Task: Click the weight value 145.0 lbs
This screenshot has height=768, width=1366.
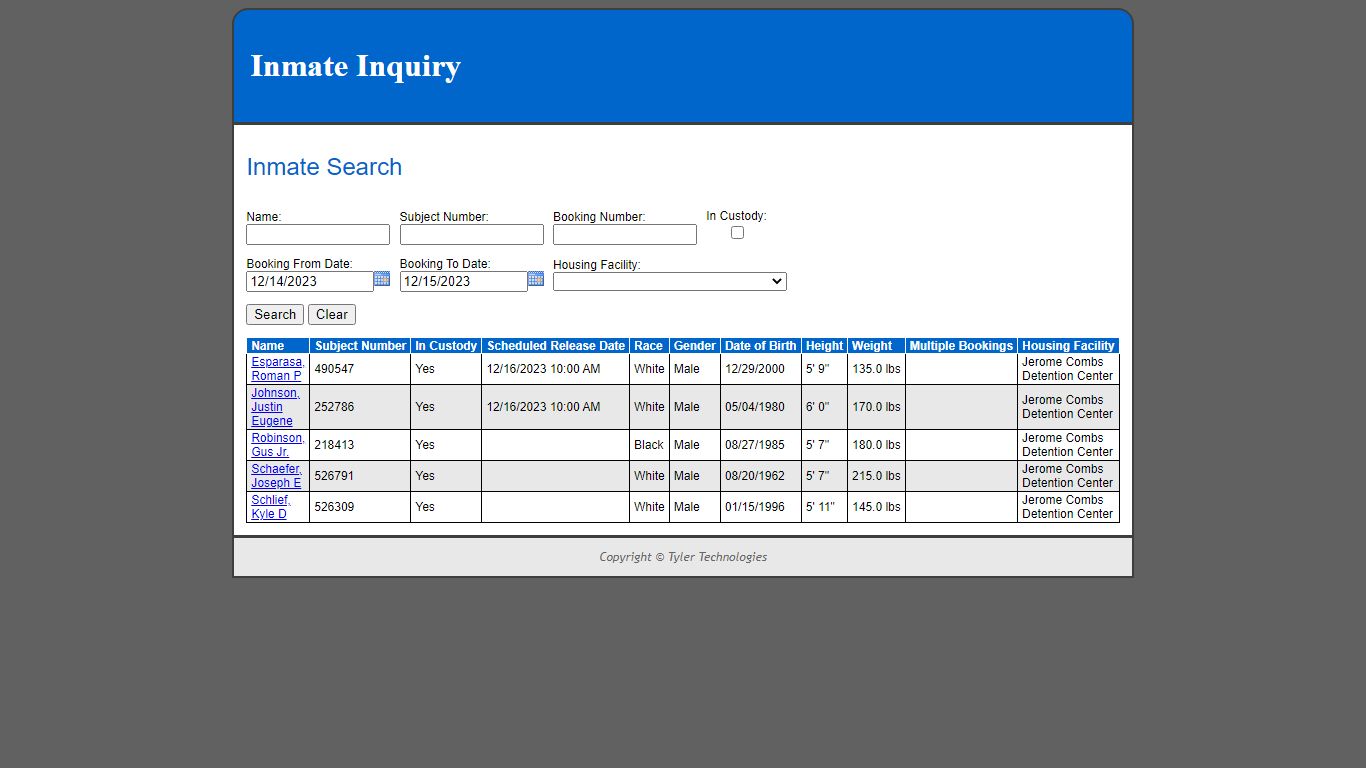Action: pyautogui.click(x=876, y=507)
